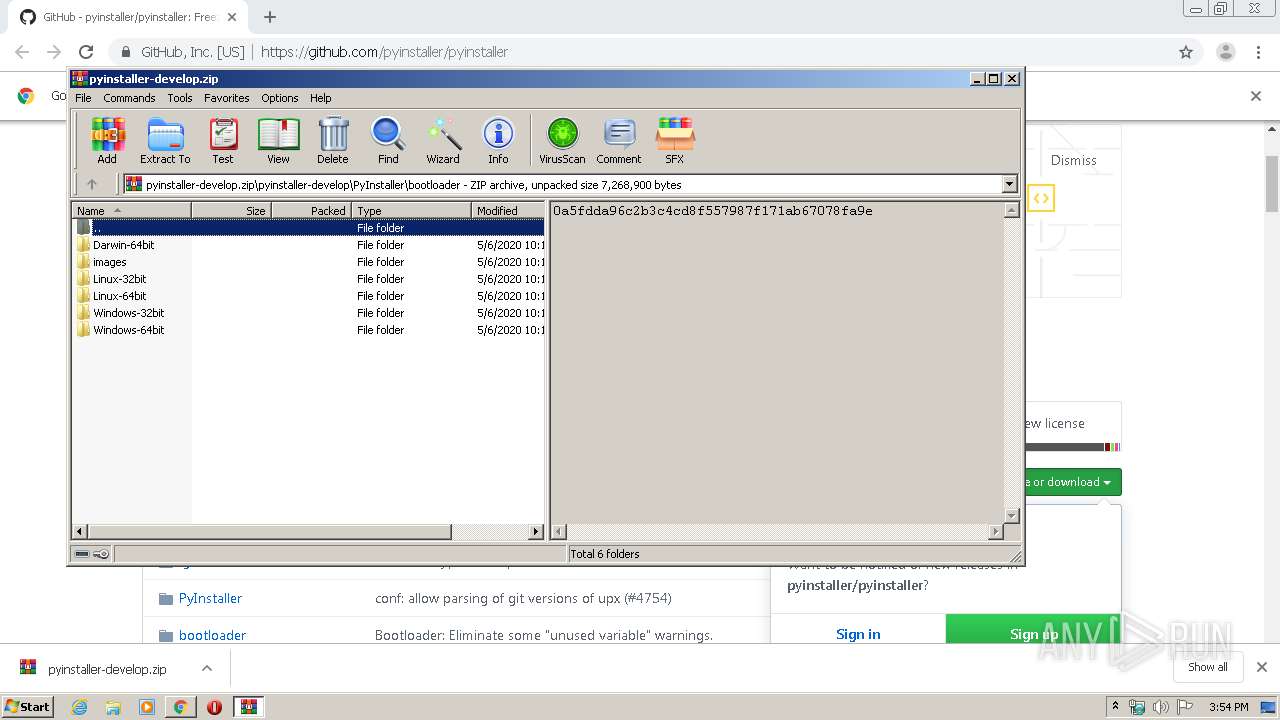1280x720 pixels.
Task: Select the Windows-32bit folder
Action: [x=308, y=313]
